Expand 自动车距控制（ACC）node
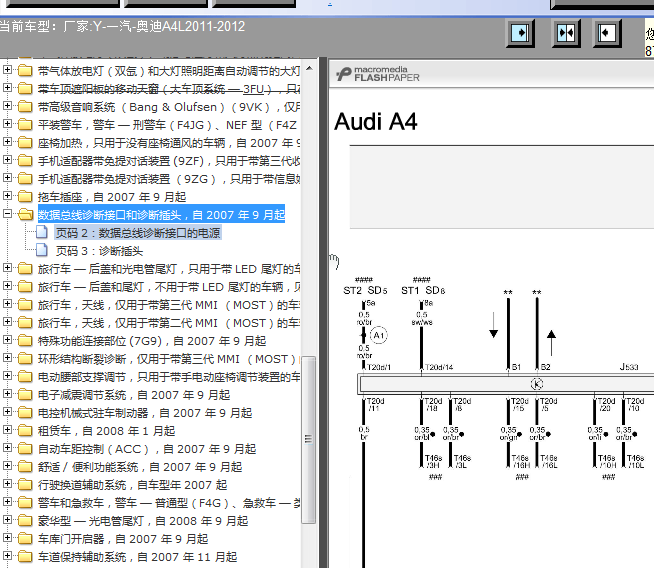Viewport: 654px width, 568px height. (7, 447)
